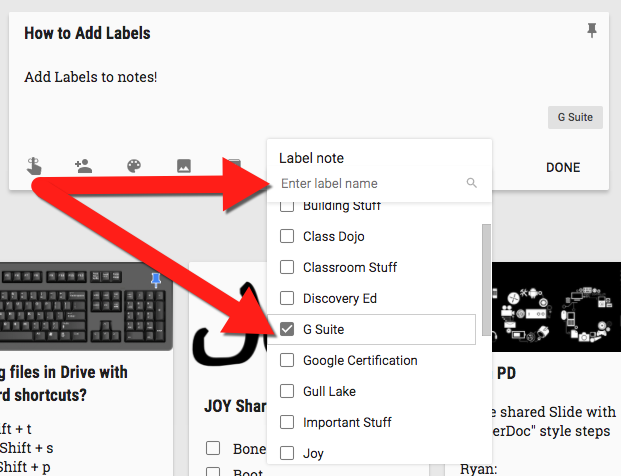Select the Important Stuff label text
Image resolution: width=621 pixels, height=476 pixels.
click(347, 422)
